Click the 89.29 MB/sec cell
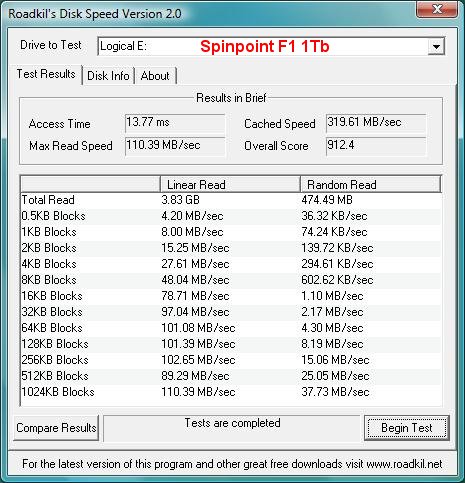This screenshot has width=465, height=483. coord(195,376)
